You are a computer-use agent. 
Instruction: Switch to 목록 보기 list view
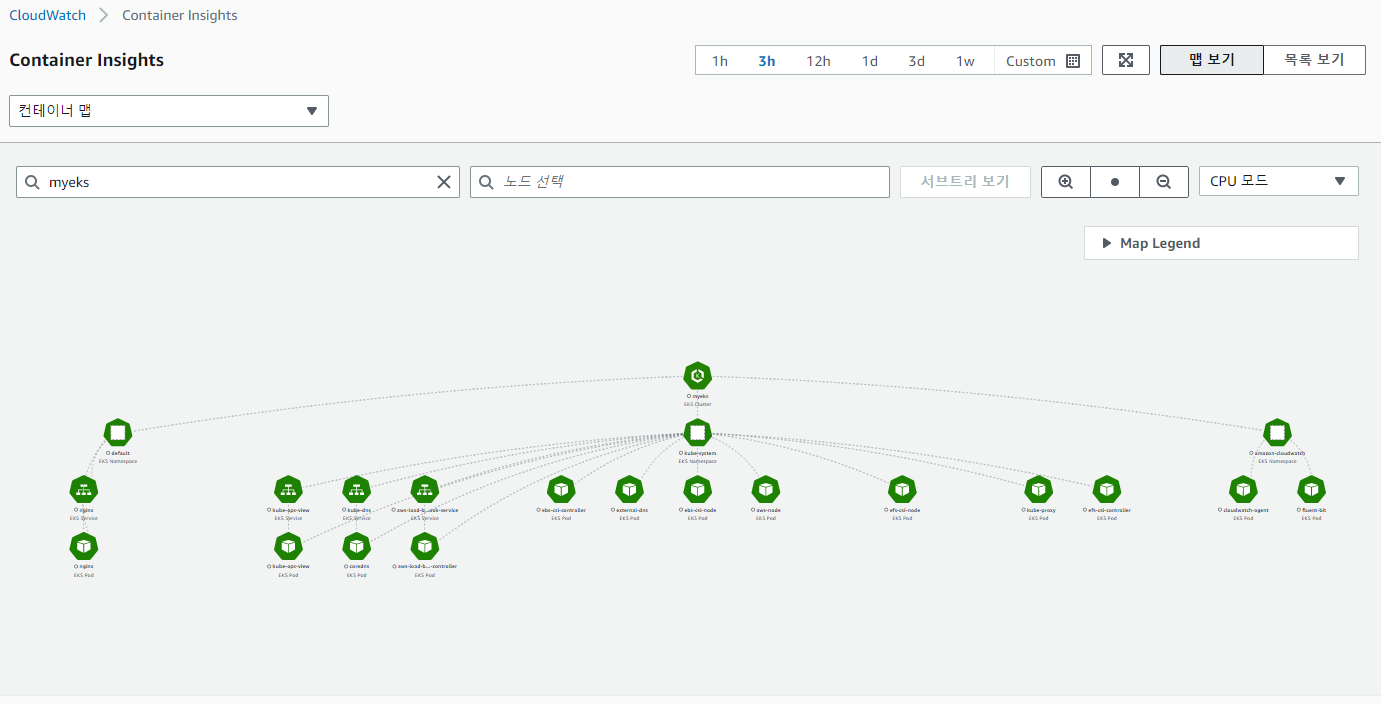(x=1314, y=60)
